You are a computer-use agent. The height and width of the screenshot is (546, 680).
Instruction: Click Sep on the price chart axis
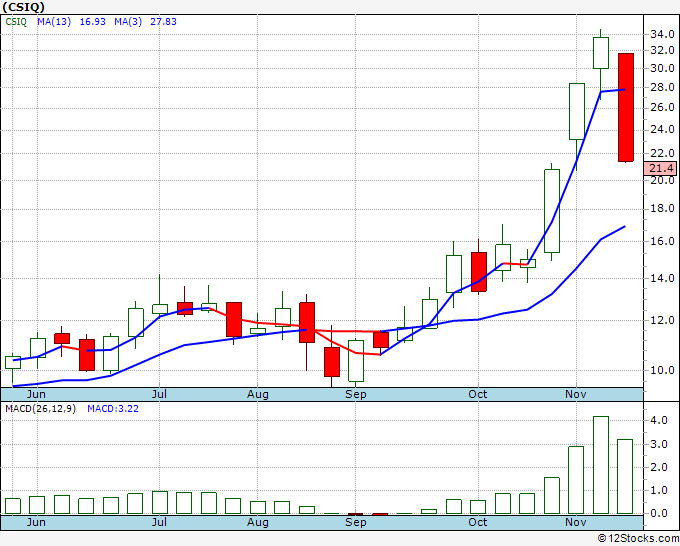pyautogui.click(x=356, y=394)
